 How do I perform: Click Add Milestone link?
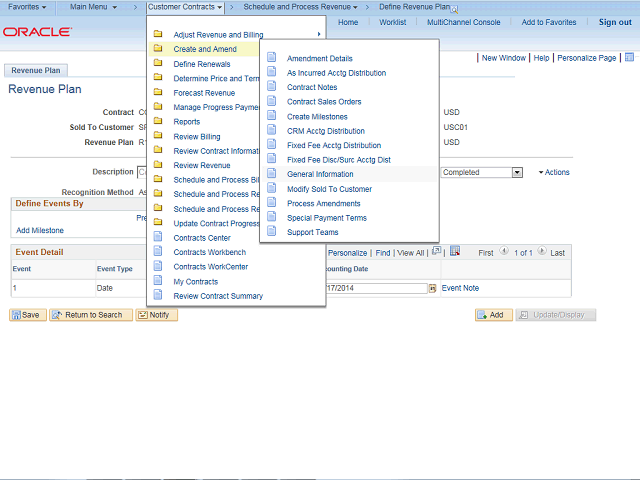pos(40,230)
